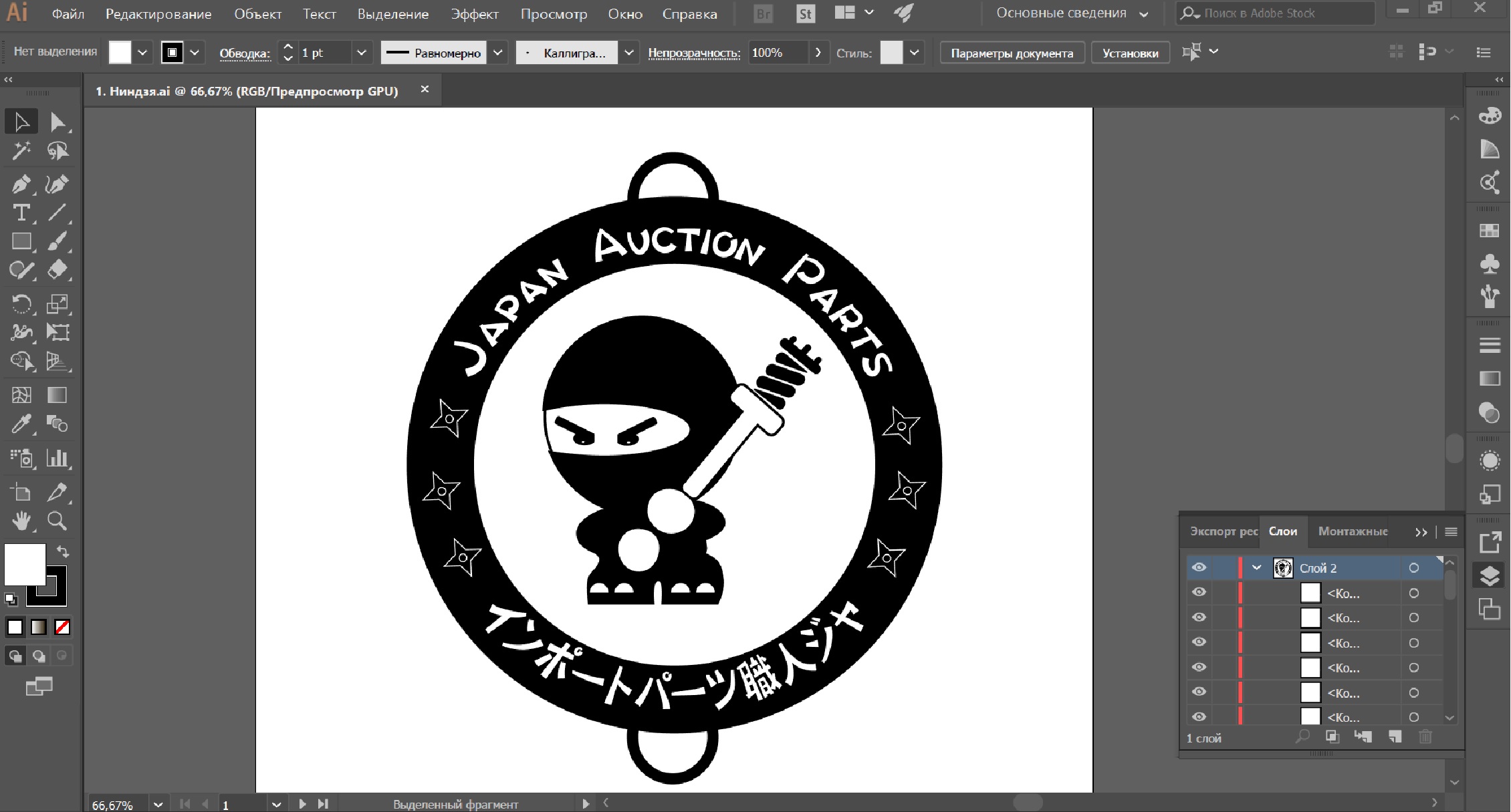Select the Rotate tool
Screen dimensions: 1511x812
click(21, 304)
